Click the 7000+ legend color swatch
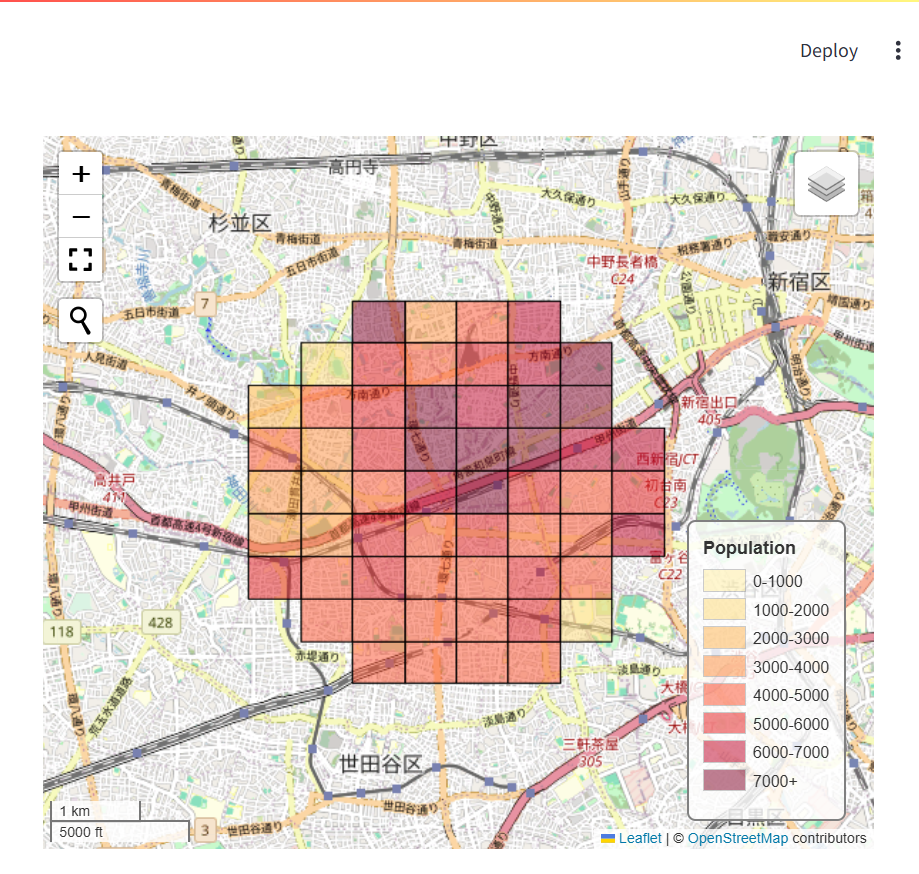Image resolution: width=919 pixels, height=874 pixels. 724,781
